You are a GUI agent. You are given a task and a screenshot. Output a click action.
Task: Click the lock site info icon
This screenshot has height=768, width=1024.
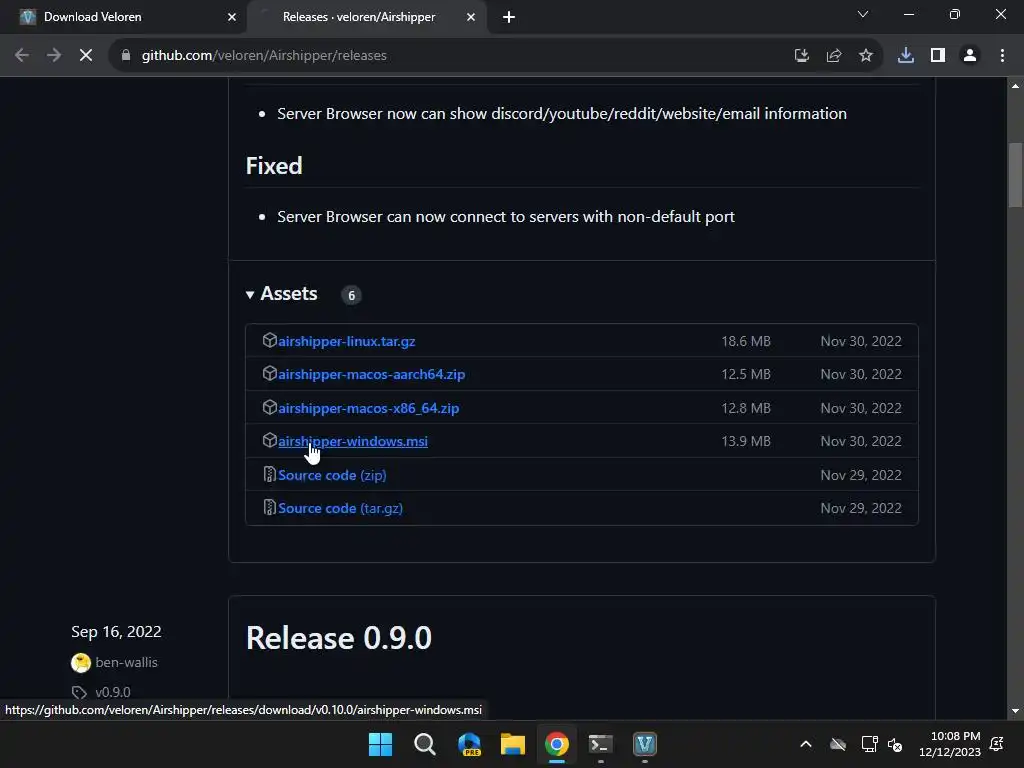coord(126,56)
